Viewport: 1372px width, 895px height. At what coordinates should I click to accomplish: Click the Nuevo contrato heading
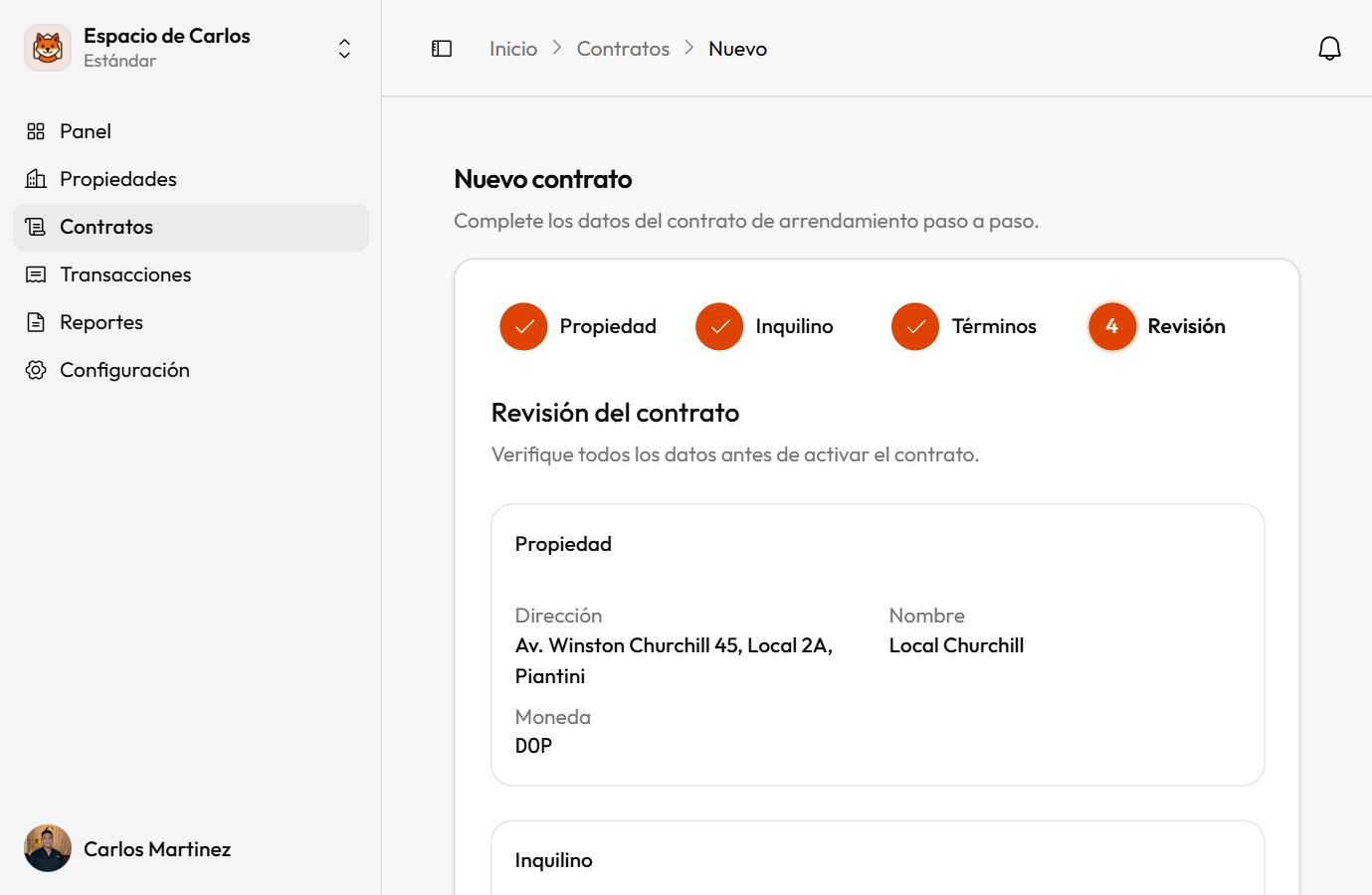point(543,179)
